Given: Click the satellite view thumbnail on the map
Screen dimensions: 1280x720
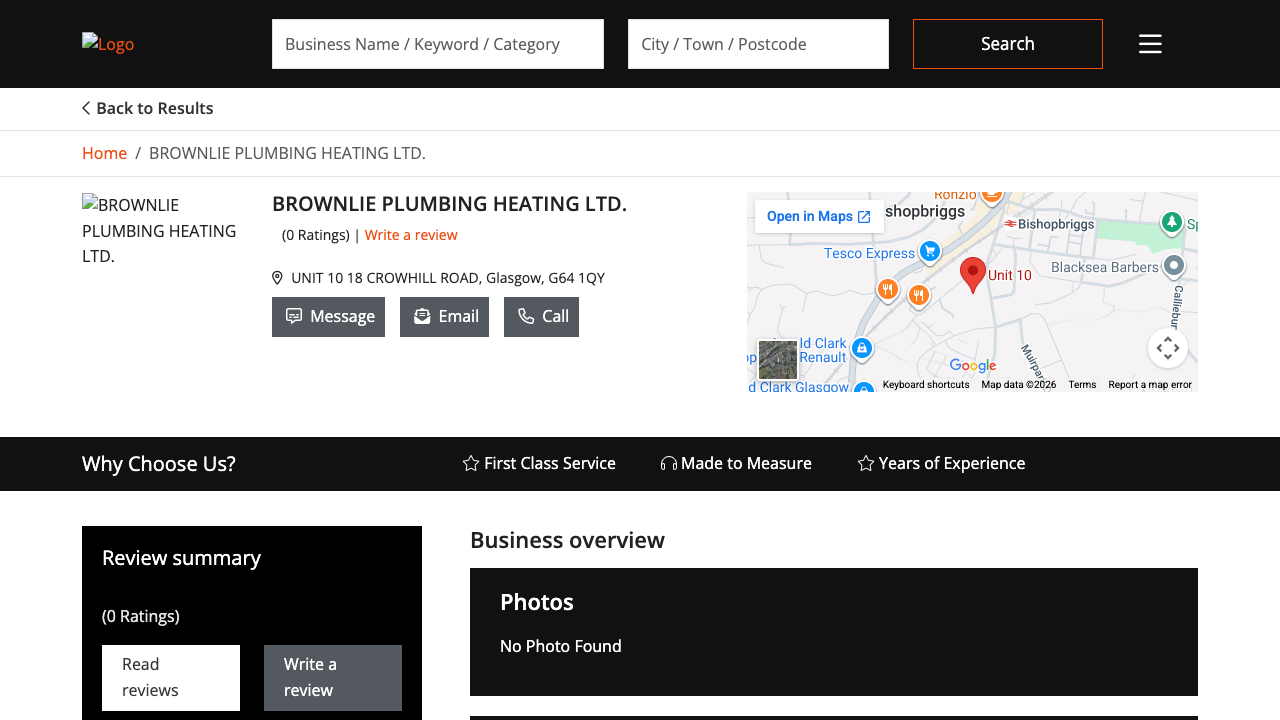Looking at the screenshot, I should click(x=778, y=359).
